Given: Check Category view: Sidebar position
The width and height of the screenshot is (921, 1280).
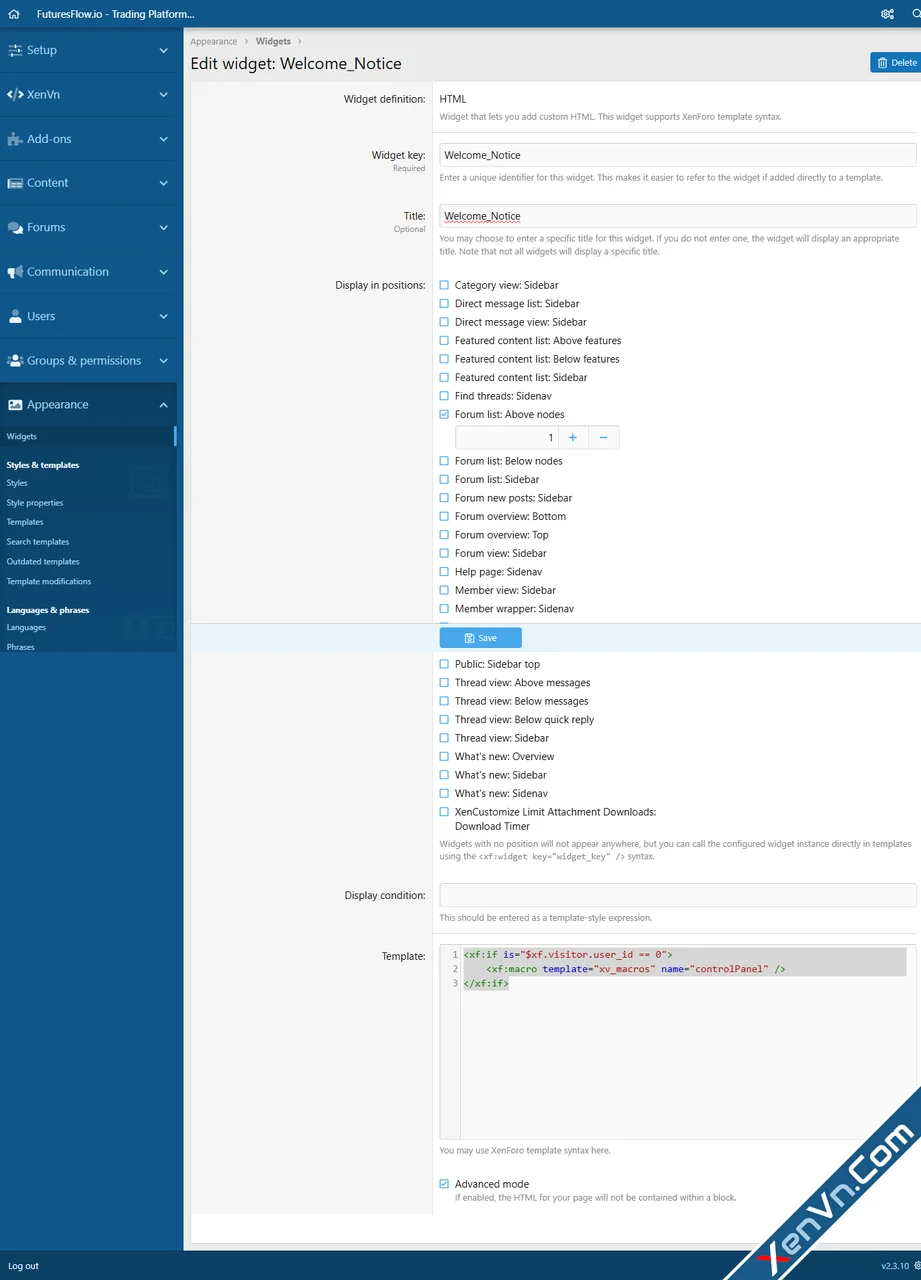Looking at the screenshot, I should point(444,285).
